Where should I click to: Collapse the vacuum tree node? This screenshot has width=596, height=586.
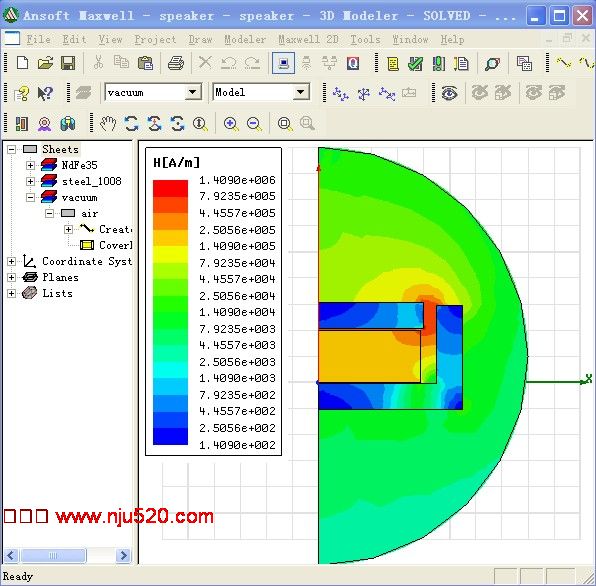[x=30, y=197]
